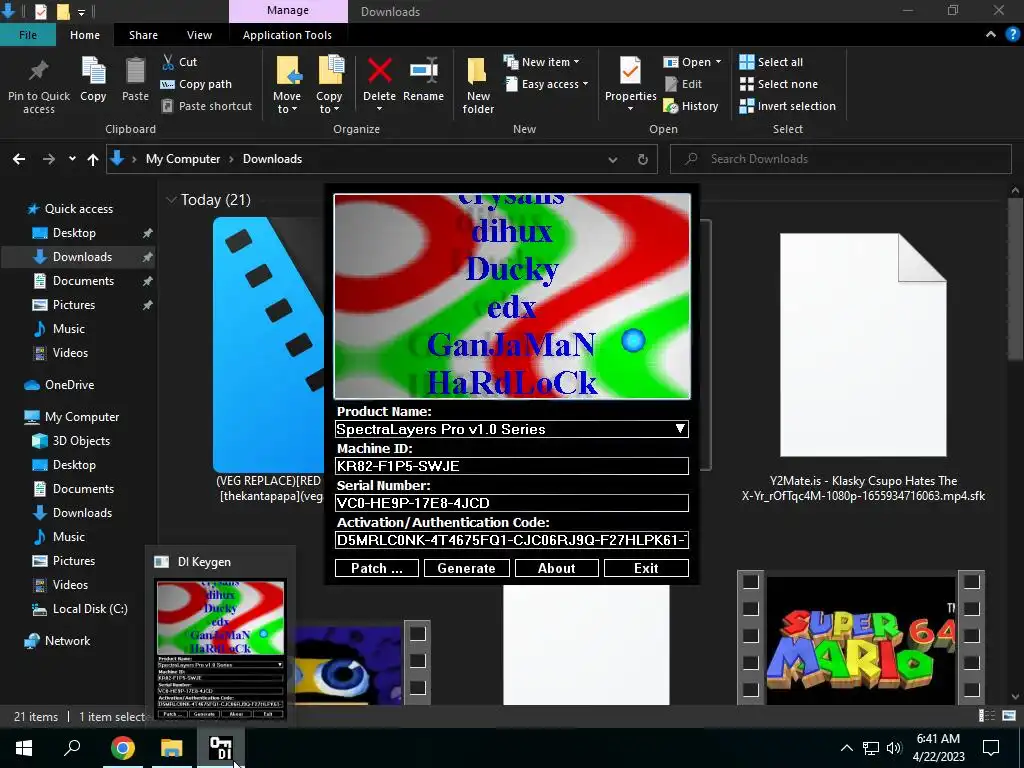Switch to large thumbnails view in status bar
1024x768 pixels.
point(1009,716)
